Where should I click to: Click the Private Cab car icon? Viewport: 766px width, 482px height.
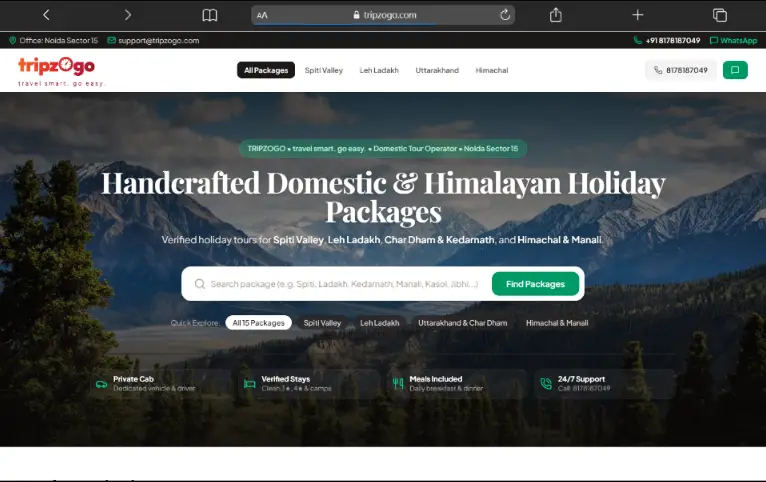pyautogui.click(x=101, y=384)
